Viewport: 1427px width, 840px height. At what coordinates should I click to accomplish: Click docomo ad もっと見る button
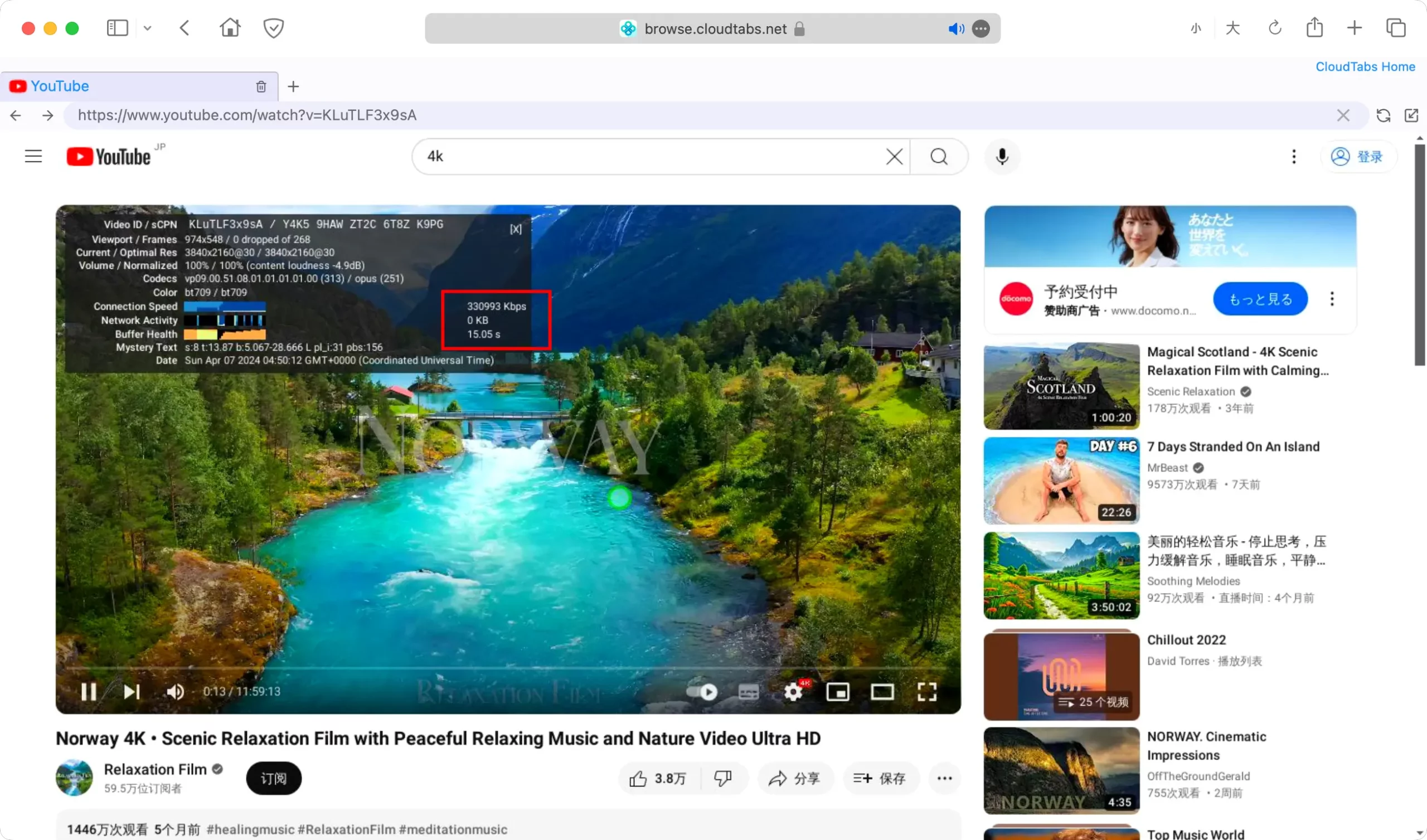[x=1260, y=299]
